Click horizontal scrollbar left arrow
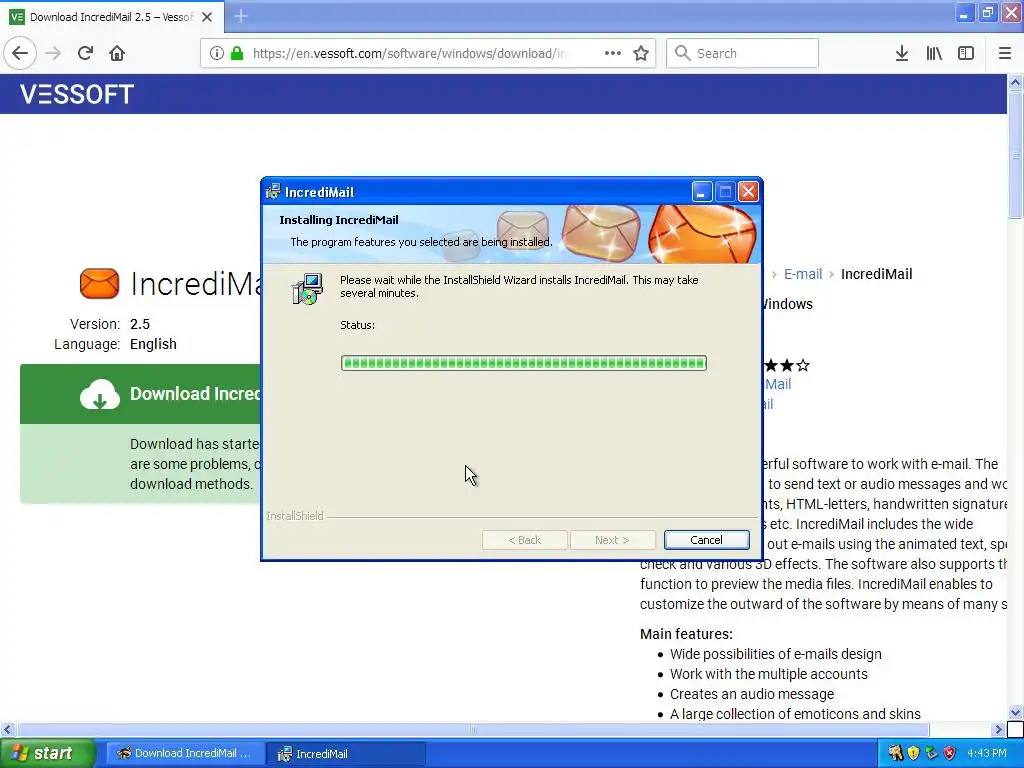 (x=7, y=729)
